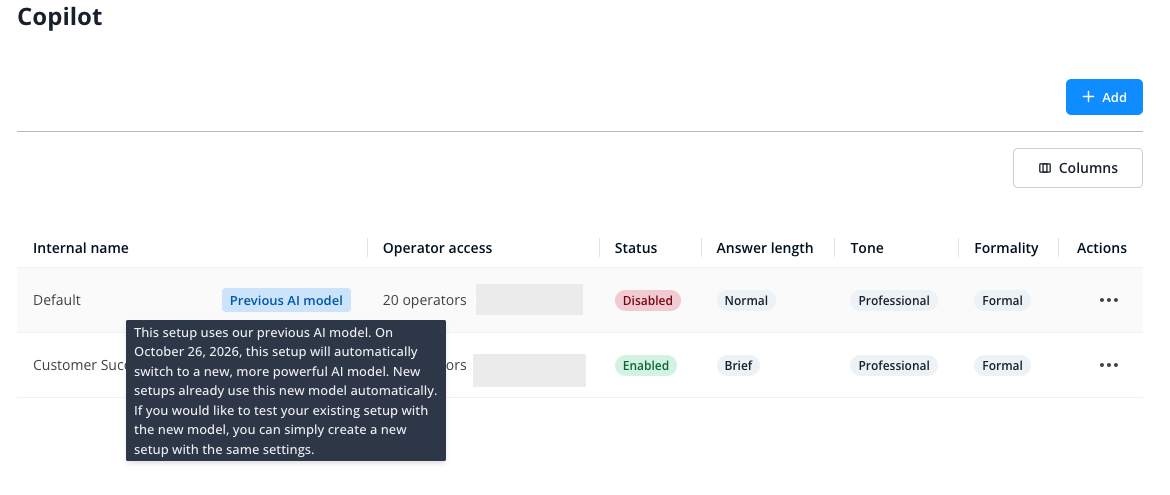Click Professional tone in Enabled row
1170x495 pixels.
[894, 365]
